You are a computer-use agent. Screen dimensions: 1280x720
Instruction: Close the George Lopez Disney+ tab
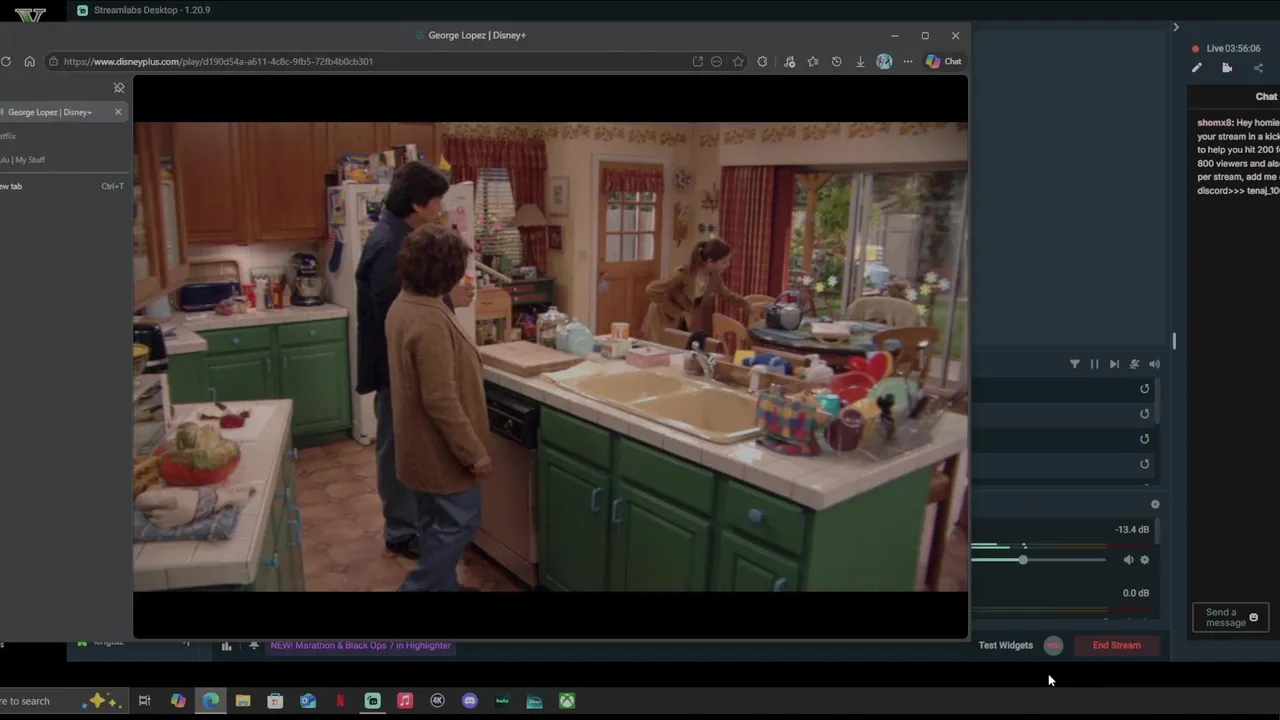[x=118, y=112]
